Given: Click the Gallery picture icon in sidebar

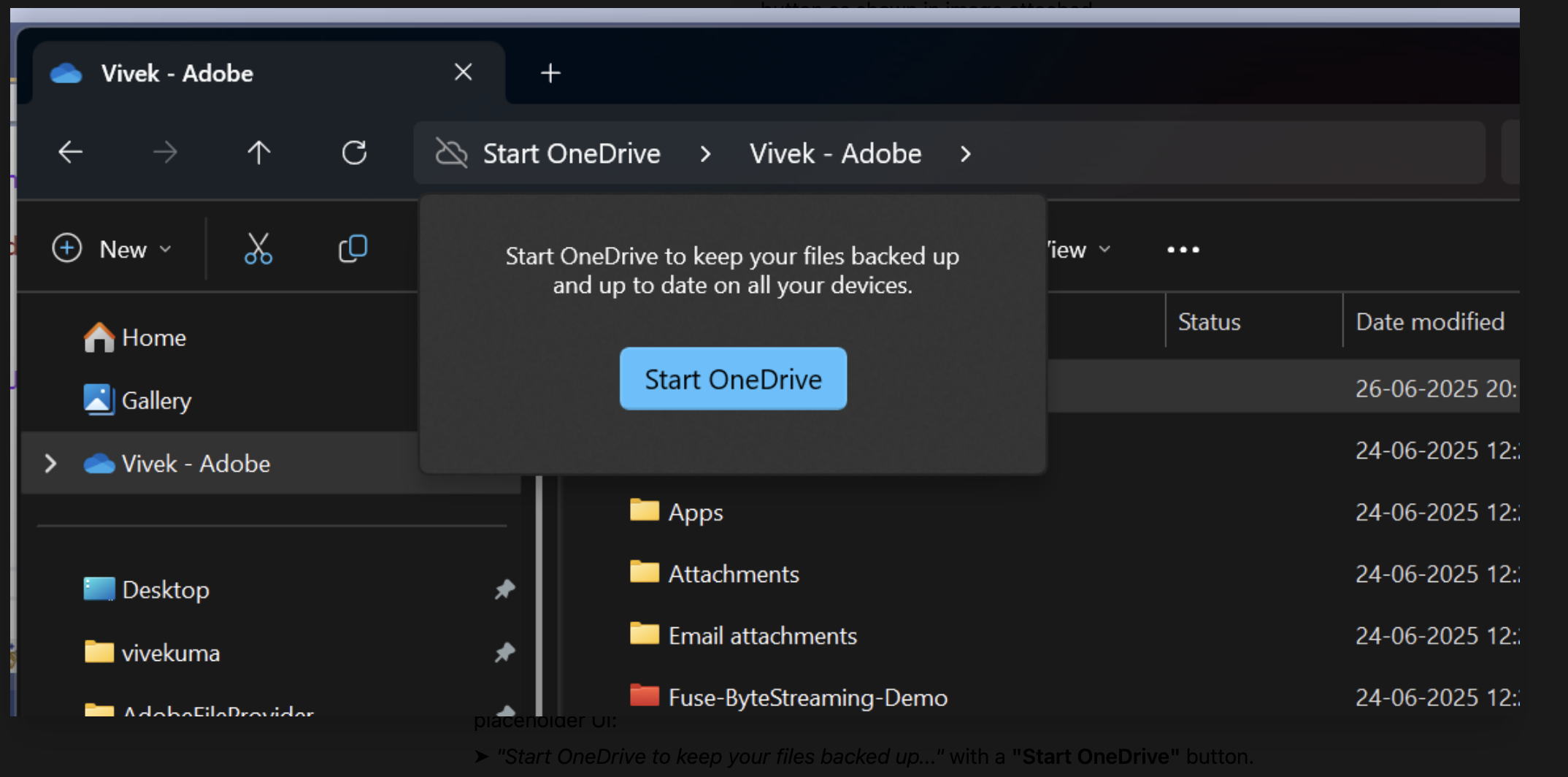Looking at the screenshot, I should tap(99, 399).
